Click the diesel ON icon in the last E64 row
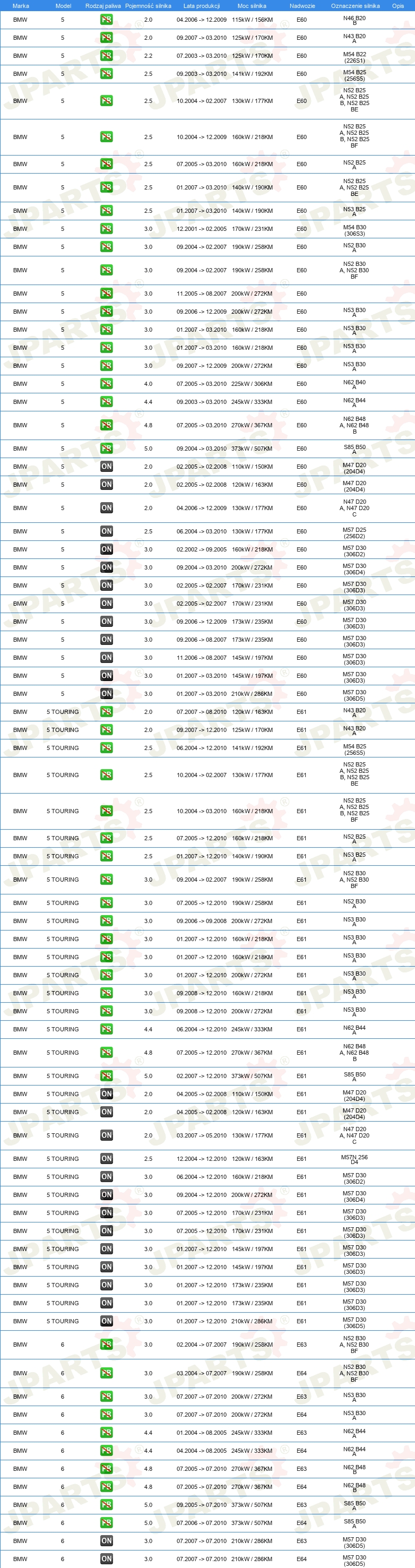The height and width of the screenshot is (1568, 415). [x=107, y=1559]
